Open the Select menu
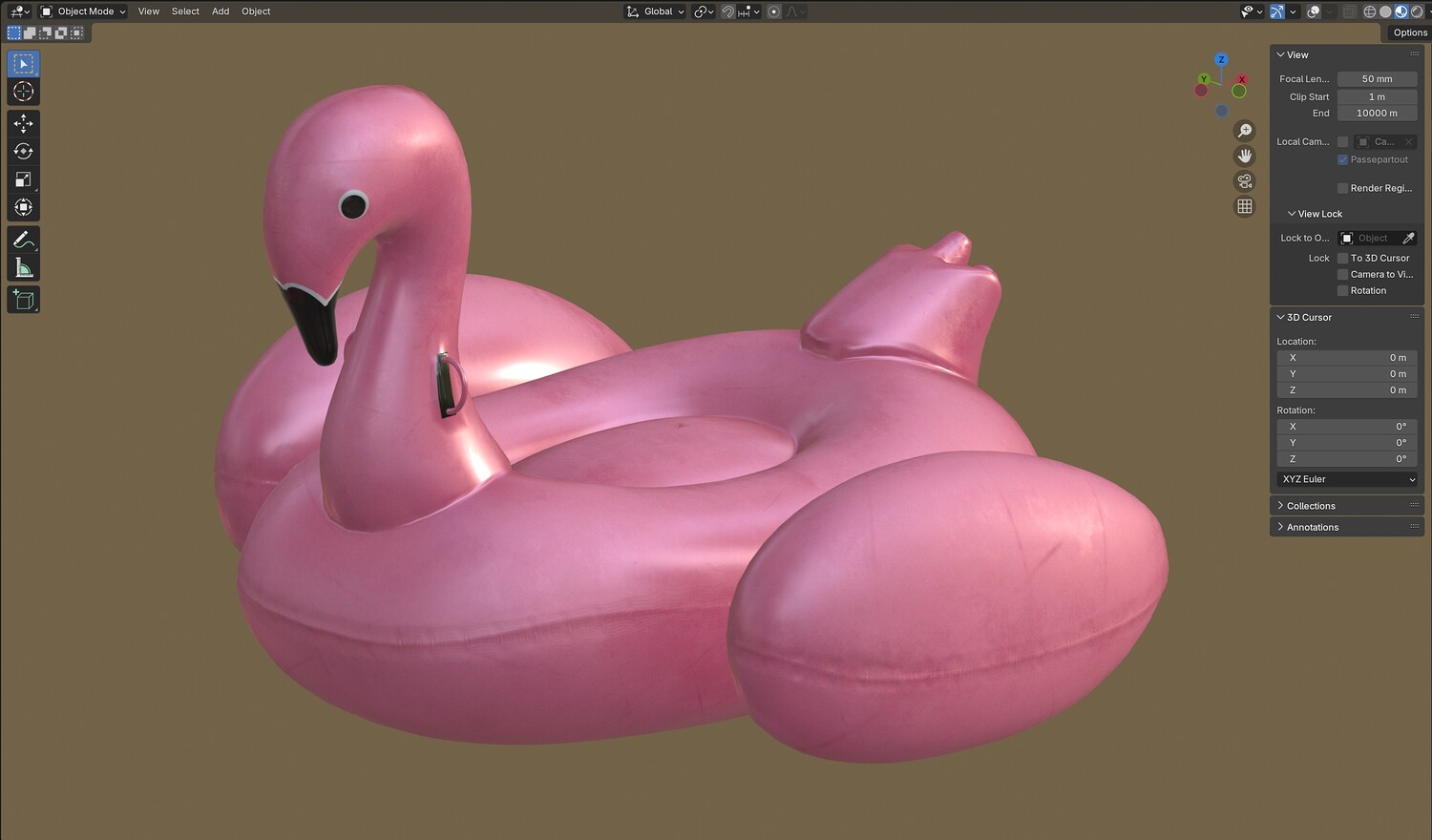Image resolution: width=1432 pixels, height=840 pixels. pyautogui.click(x=185, y=11)
